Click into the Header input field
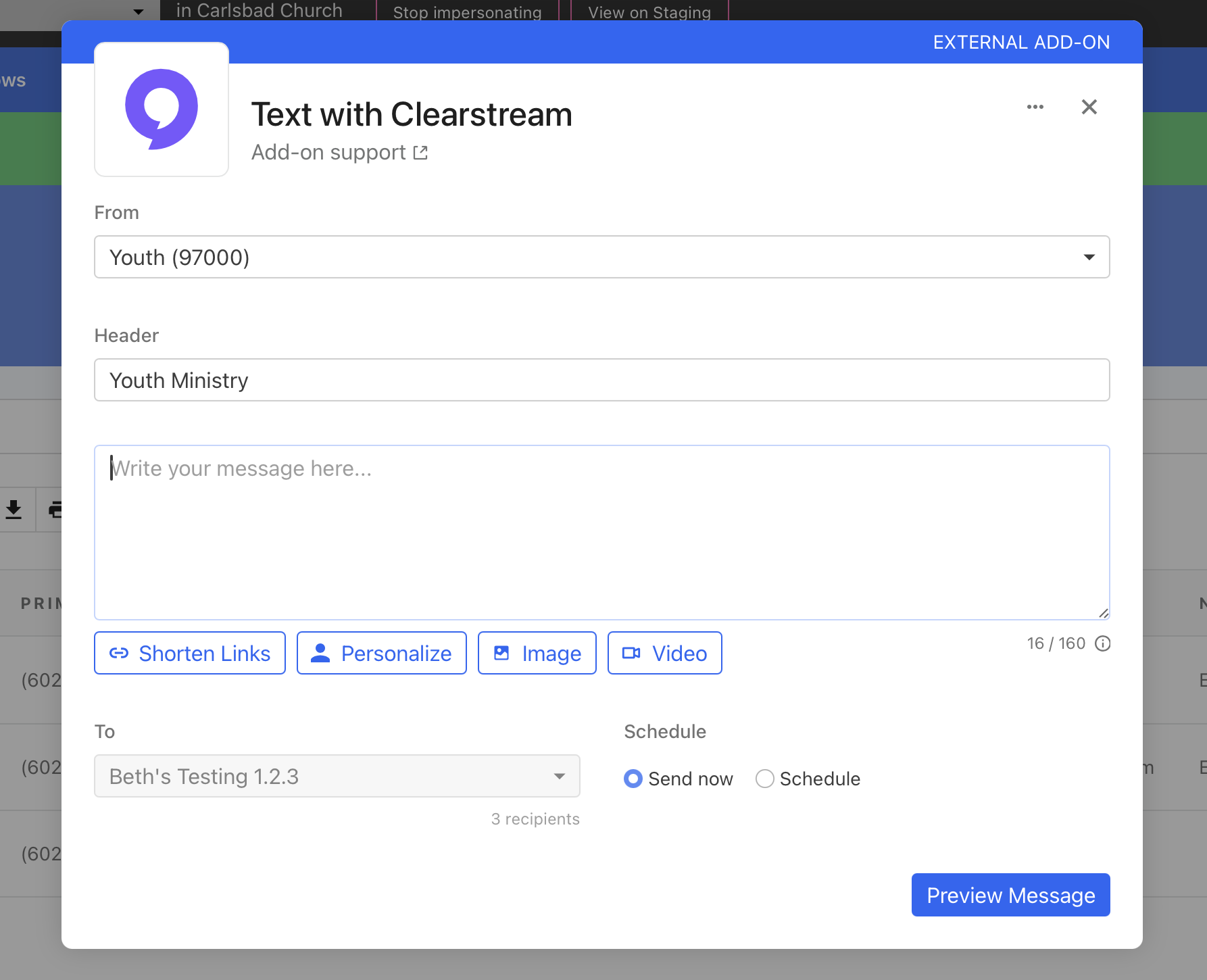Image resolution: width=1207 pixels, height=980 pixels. coord(601,380)
